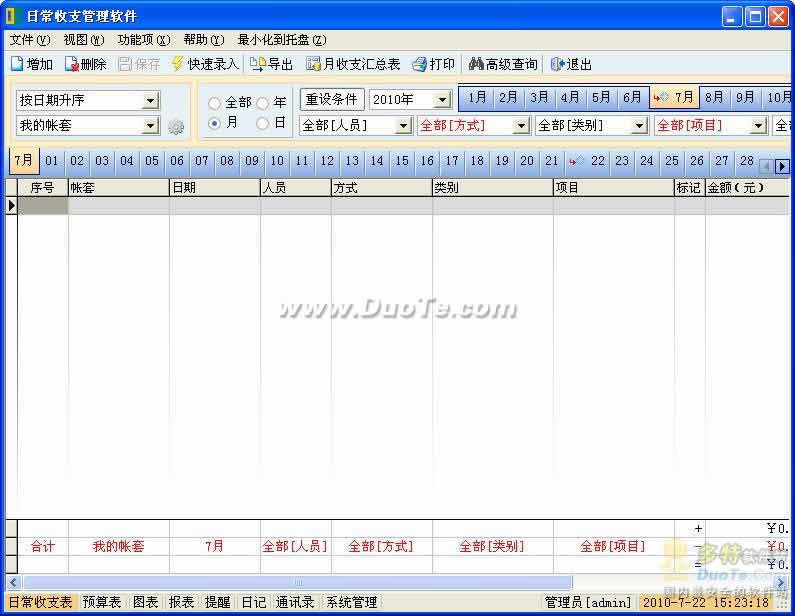Expand the 按日期升序 sort dropdown
795x616 pixels.
click(150, 100)
